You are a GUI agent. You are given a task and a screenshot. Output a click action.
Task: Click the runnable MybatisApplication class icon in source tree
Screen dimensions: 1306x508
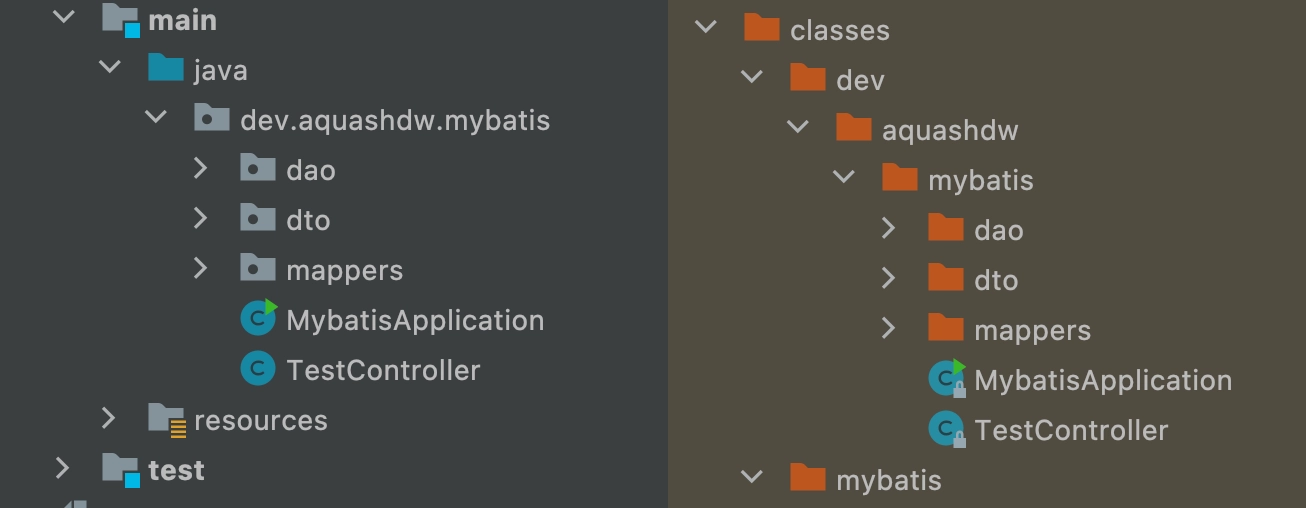point(258,319)
